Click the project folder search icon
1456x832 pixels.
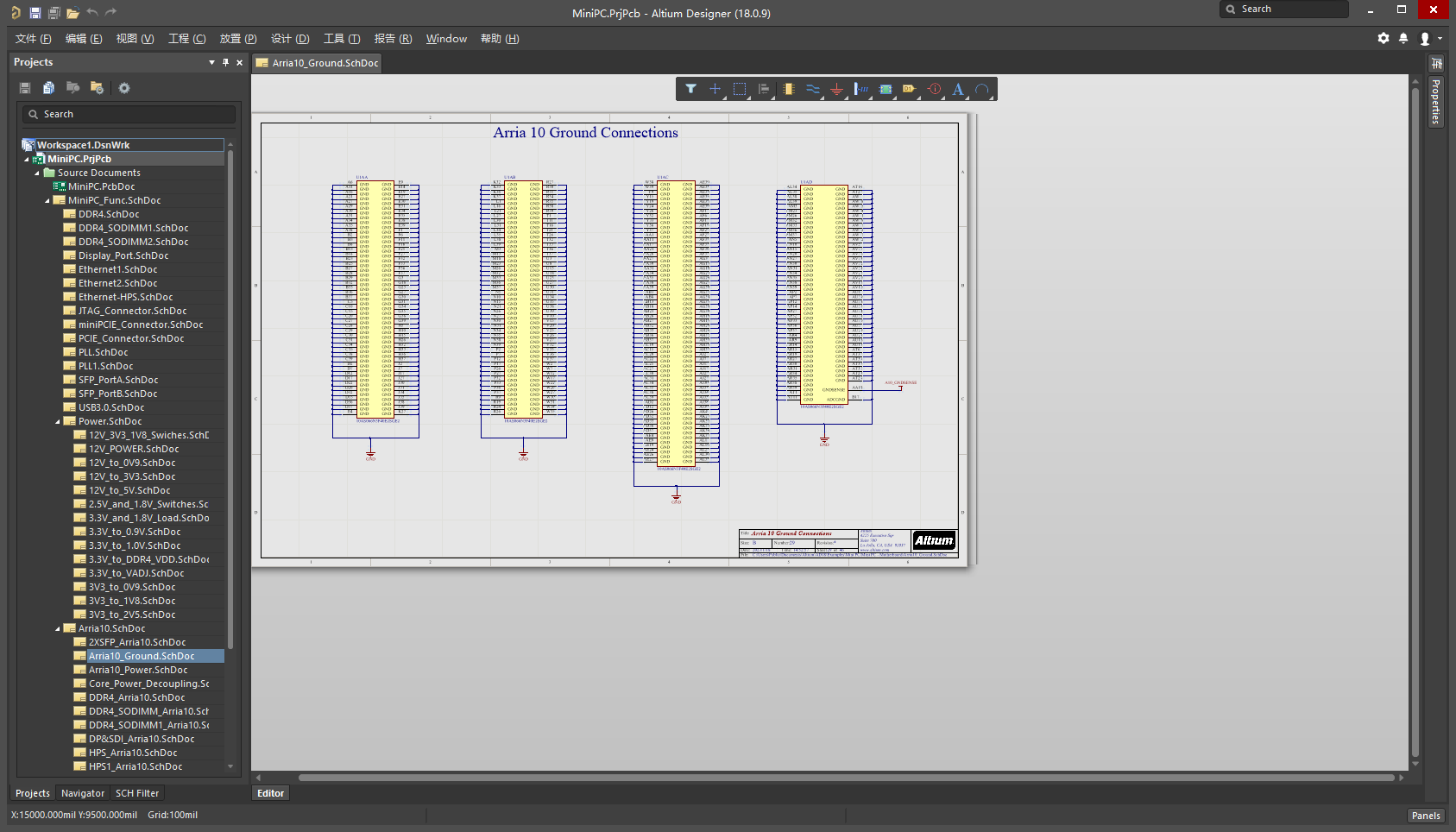coord(73,88)
